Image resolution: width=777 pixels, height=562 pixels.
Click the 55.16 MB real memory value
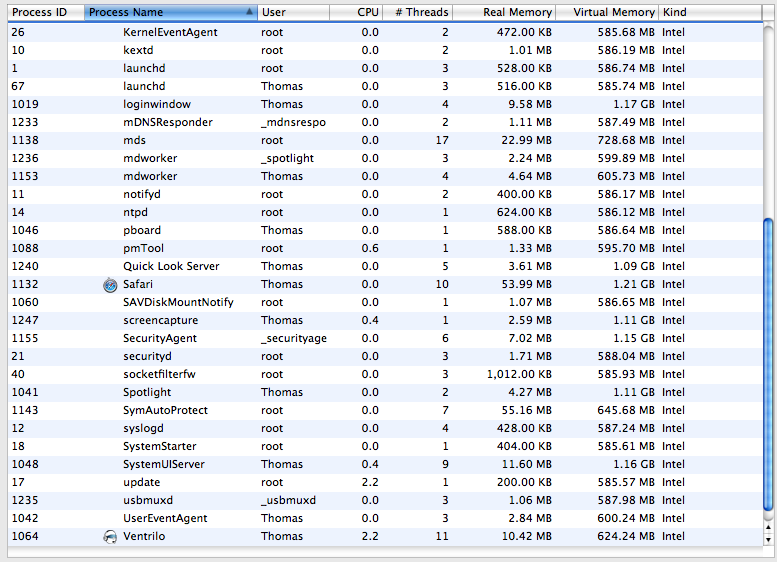click(526, 410)
